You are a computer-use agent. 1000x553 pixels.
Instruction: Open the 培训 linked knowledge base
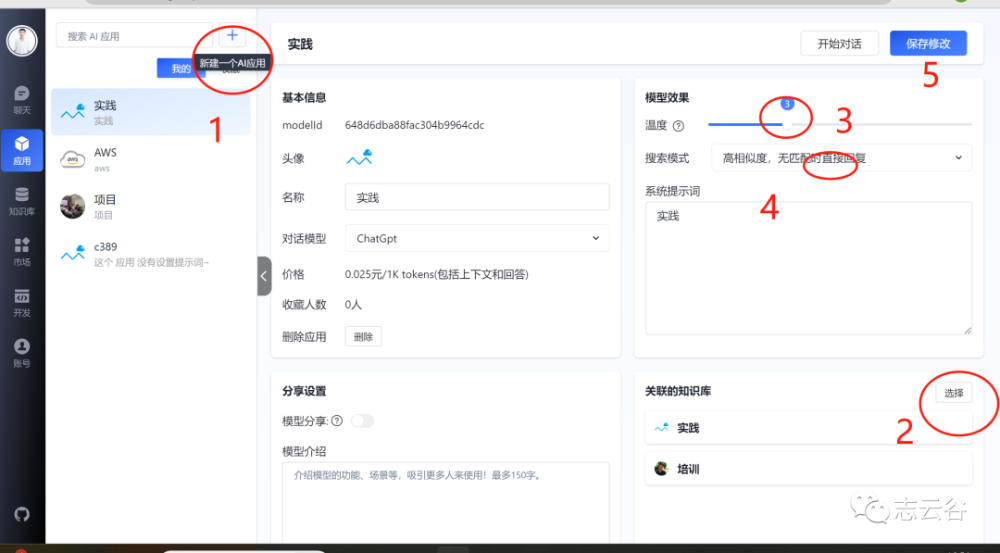pyautogui.click(x=809, y=469)
